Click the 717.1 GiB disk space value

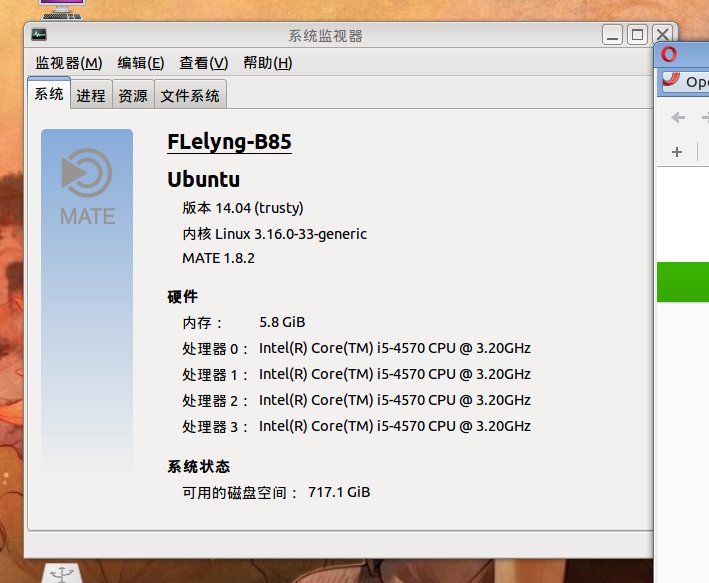pos(339,492)
